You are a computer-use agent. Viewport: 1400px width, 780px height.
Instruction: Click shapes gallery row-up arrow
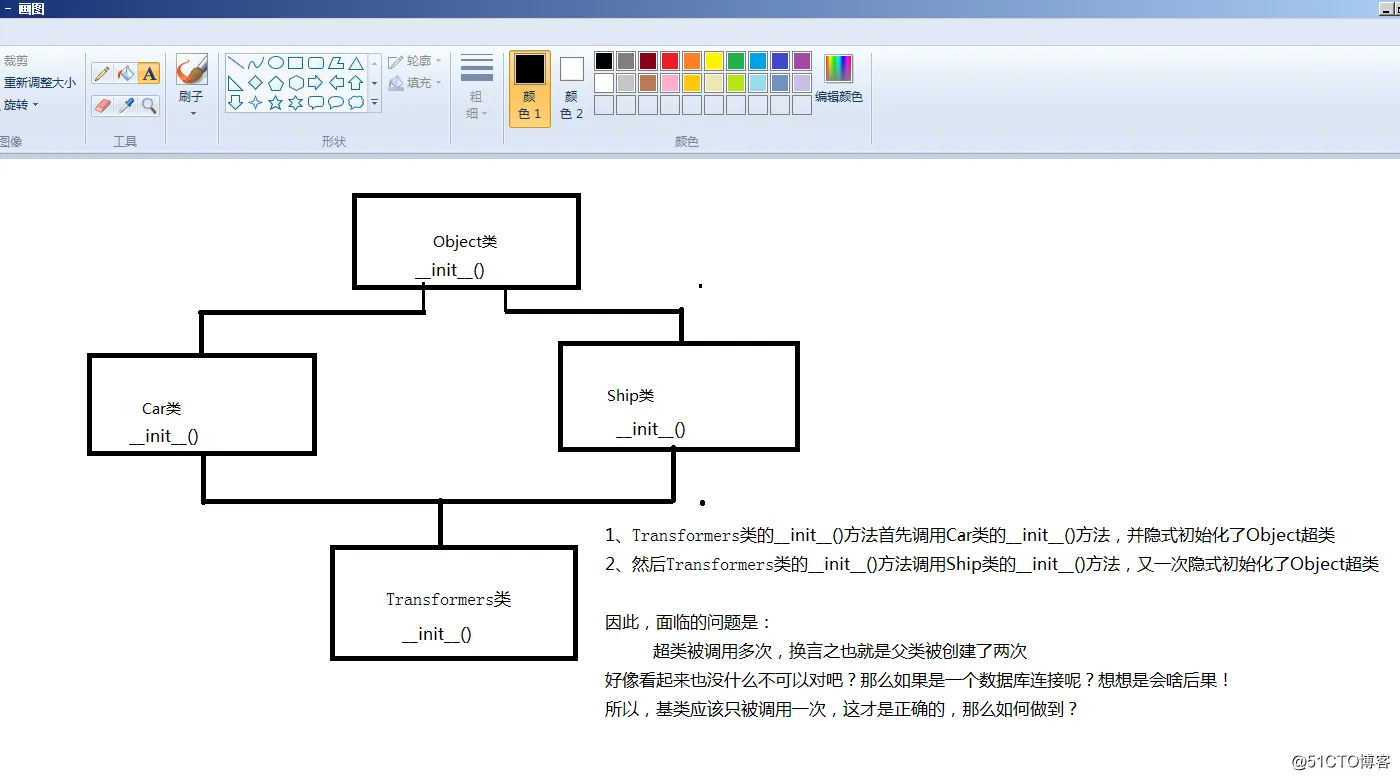(375, 63)
